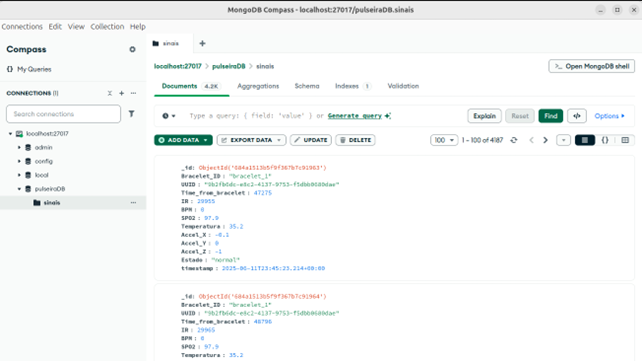Click the Reset button
The image size is (642, 361).
coord(520,116)
